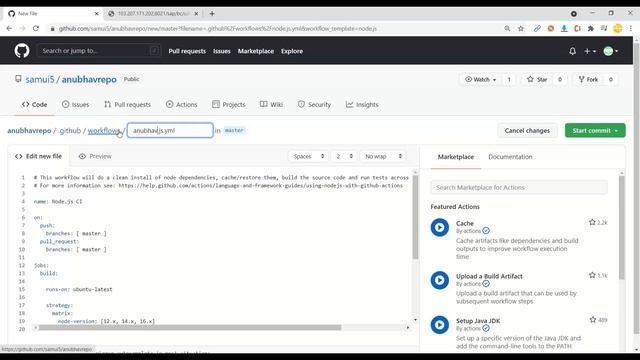Click workflows in the breadcrumb path
The width and height of the screenshot is (640, 360).
[104, 131]
